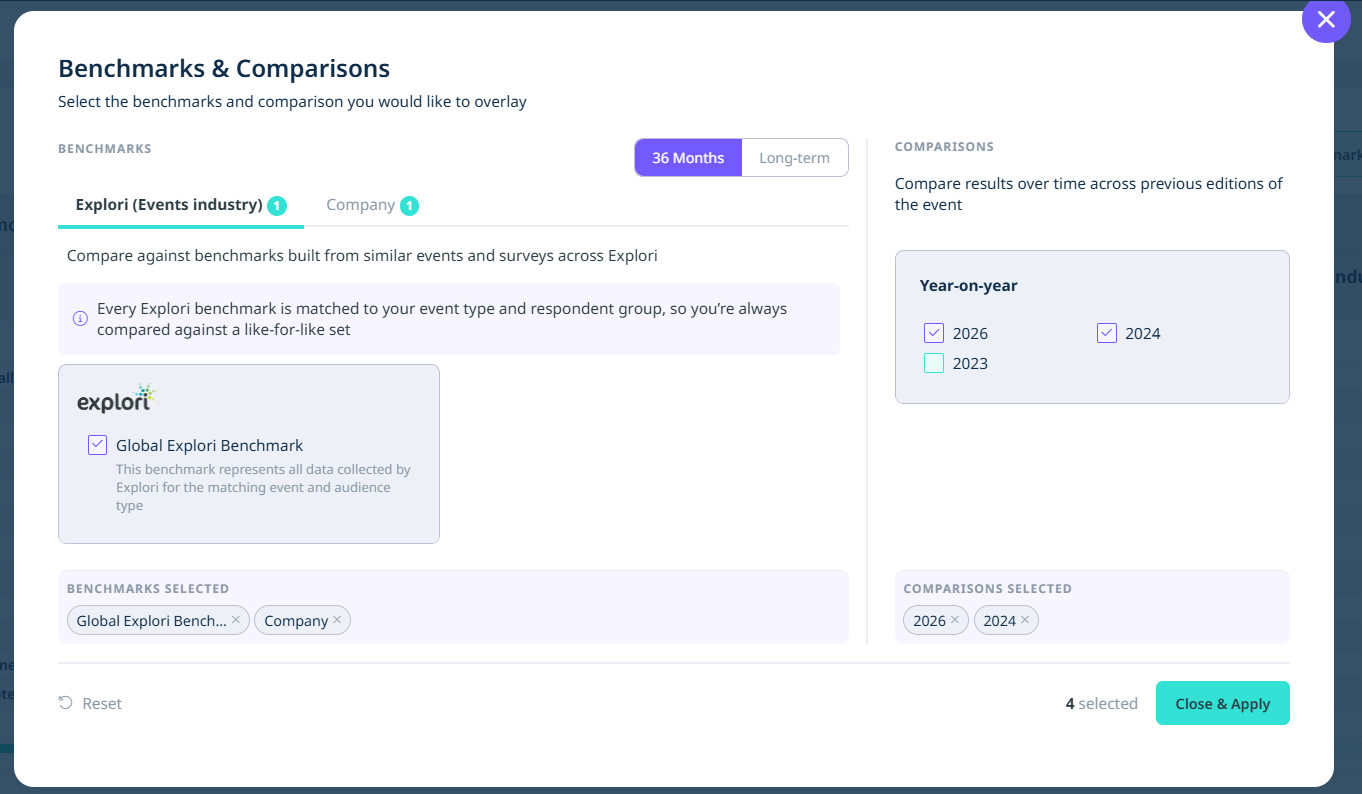Viewport: 1362px width, 794px height.
Task: Click the Reset circular arrow icon
Action: click(66, 703)
